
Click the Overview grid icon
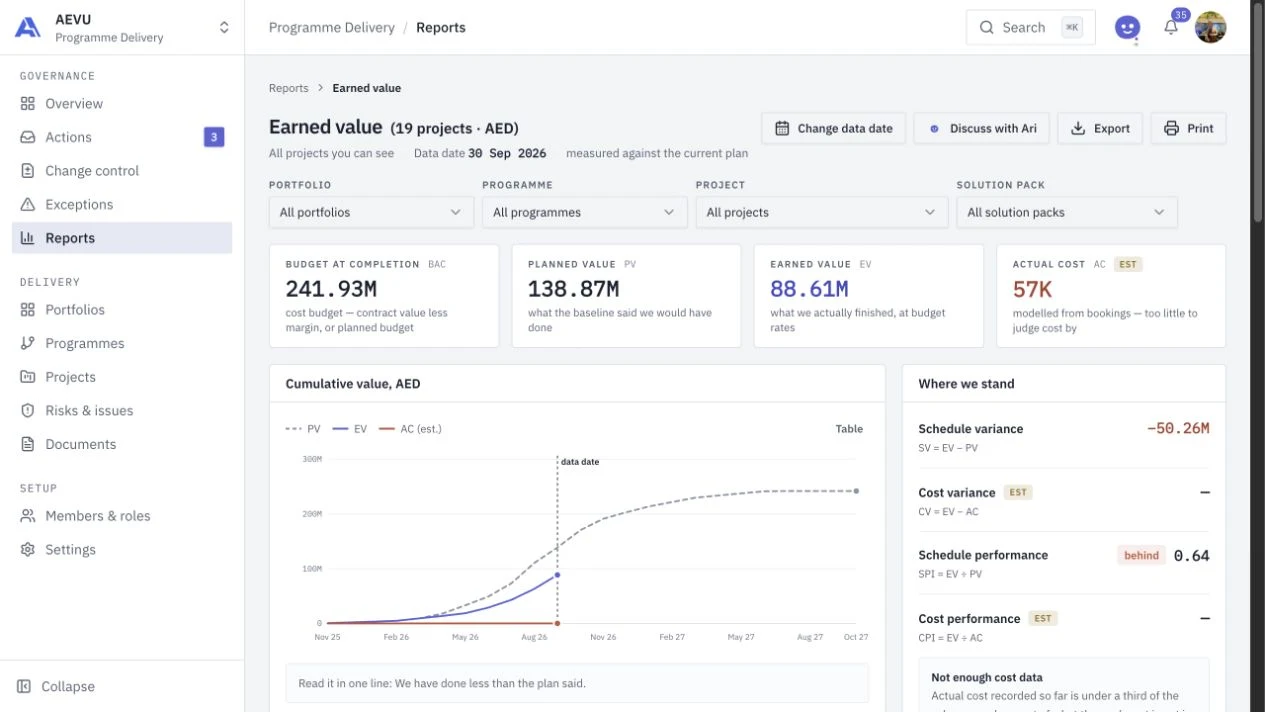pyautogui.click(x=28, y=104)
